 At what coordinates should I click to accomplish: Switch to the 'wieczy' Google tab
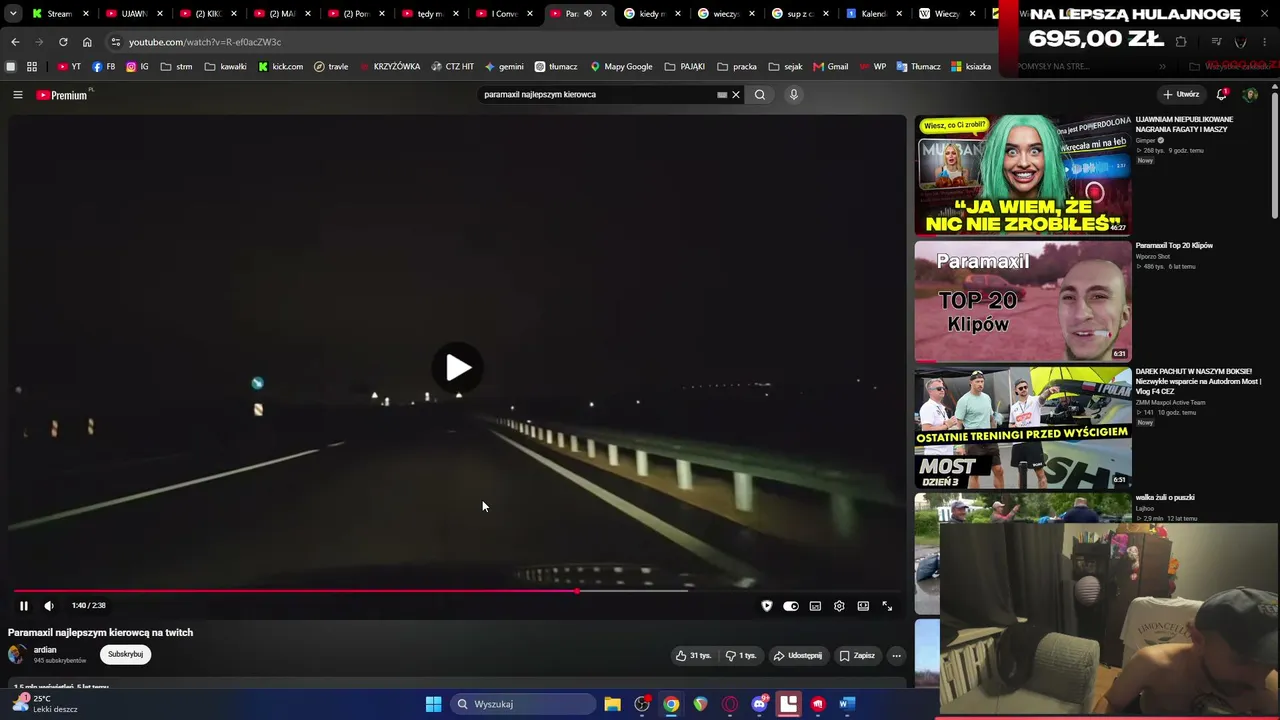(x=726, y=14)
